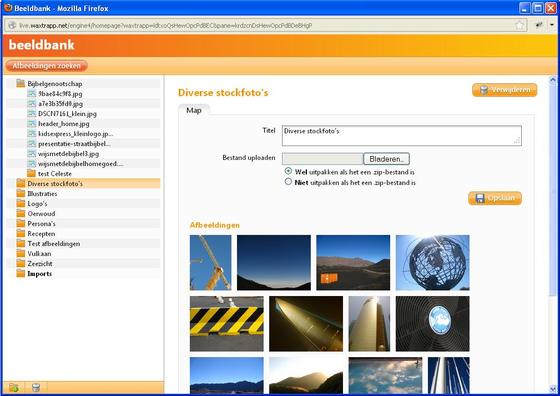
Task: Click scrollbar down arrow in content pane
Action: click(x=553, y=389)
